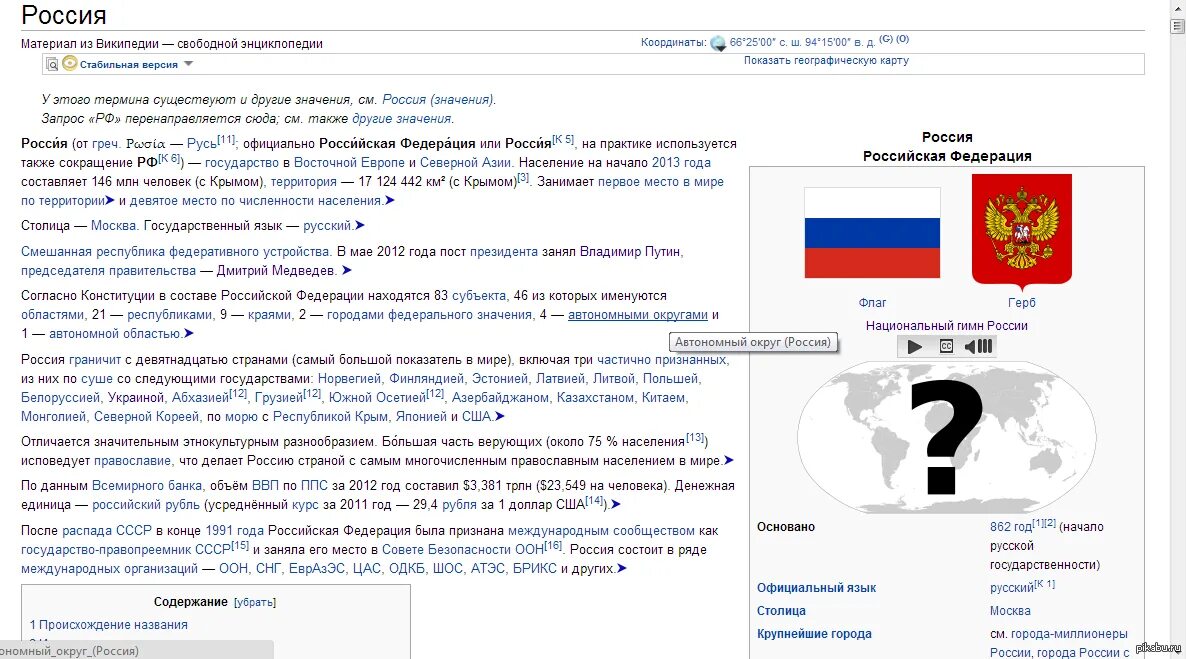Open Крупнейшие города infobox link

[814, 634]
